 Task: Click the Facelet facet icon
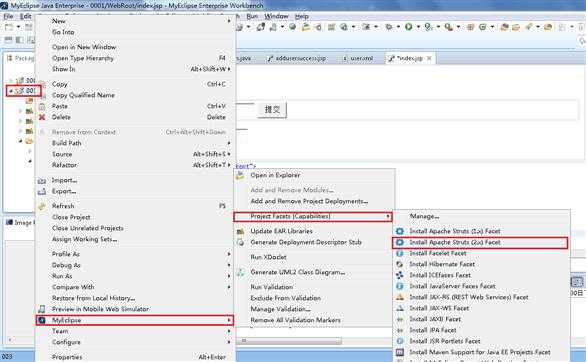pos(400,253)
